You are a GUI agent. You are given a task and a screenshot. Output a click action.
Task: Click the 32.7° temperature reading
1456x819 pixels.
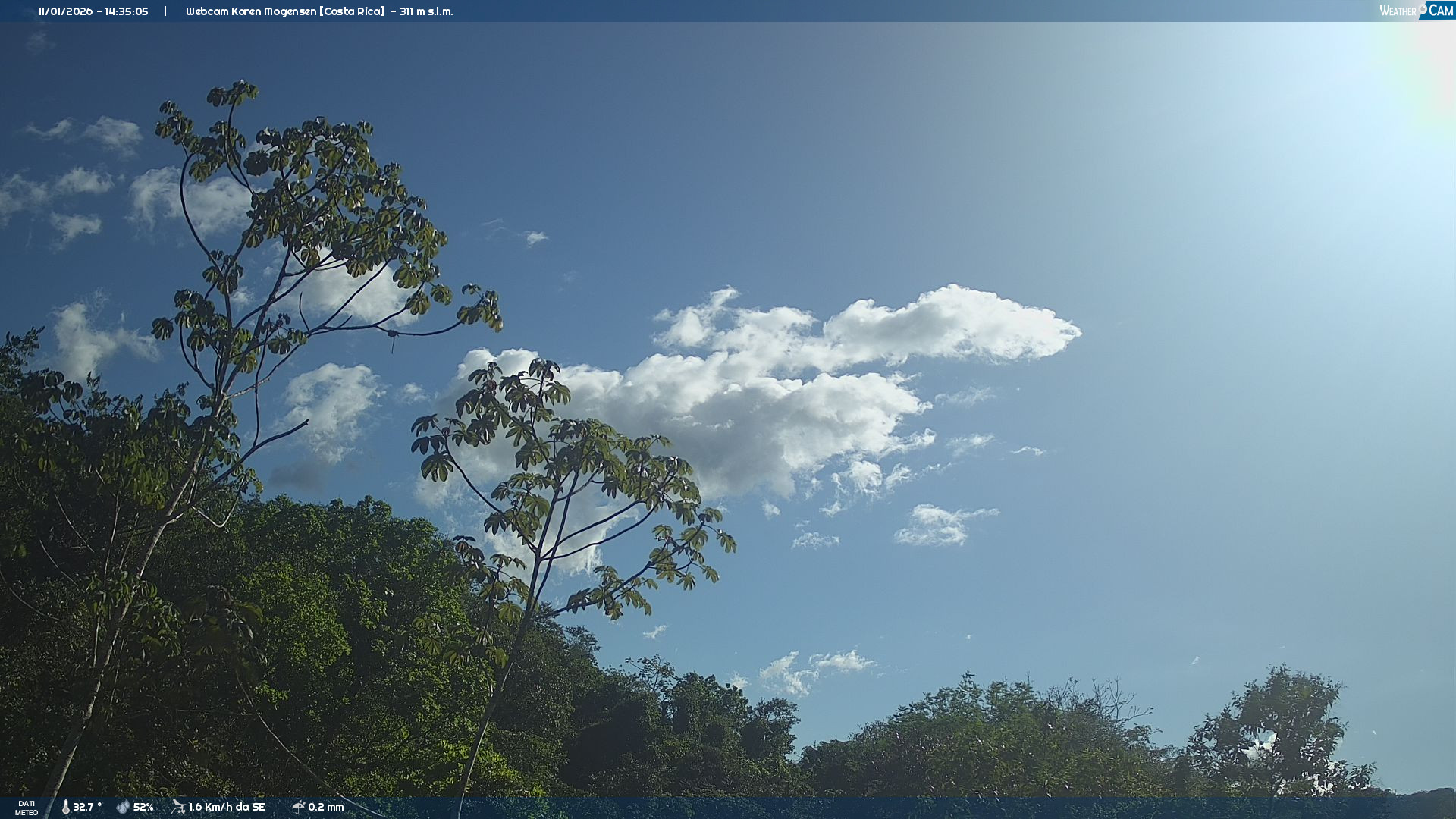[x=86, y=807]
